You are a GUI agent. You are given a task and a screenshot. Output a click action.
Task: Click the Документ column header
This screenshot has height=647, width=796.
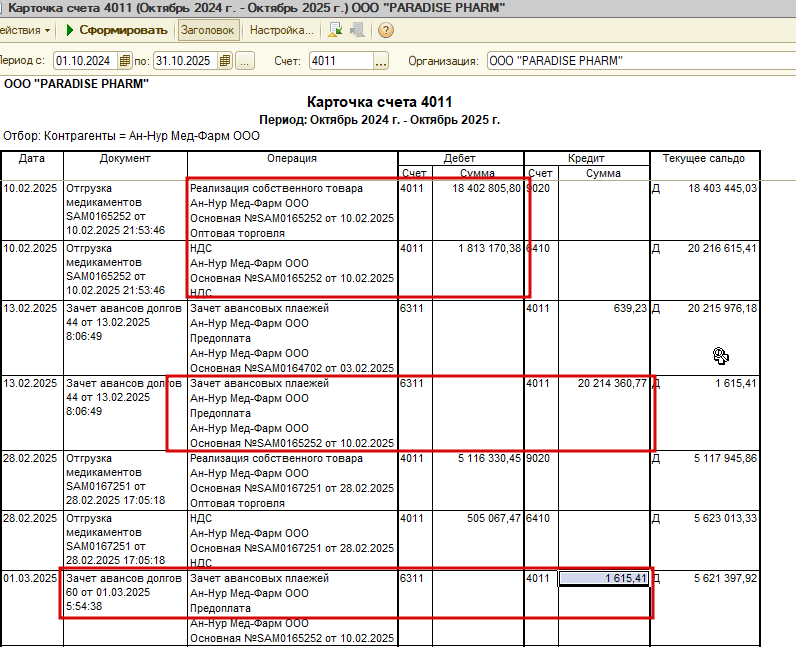[125, 158]
